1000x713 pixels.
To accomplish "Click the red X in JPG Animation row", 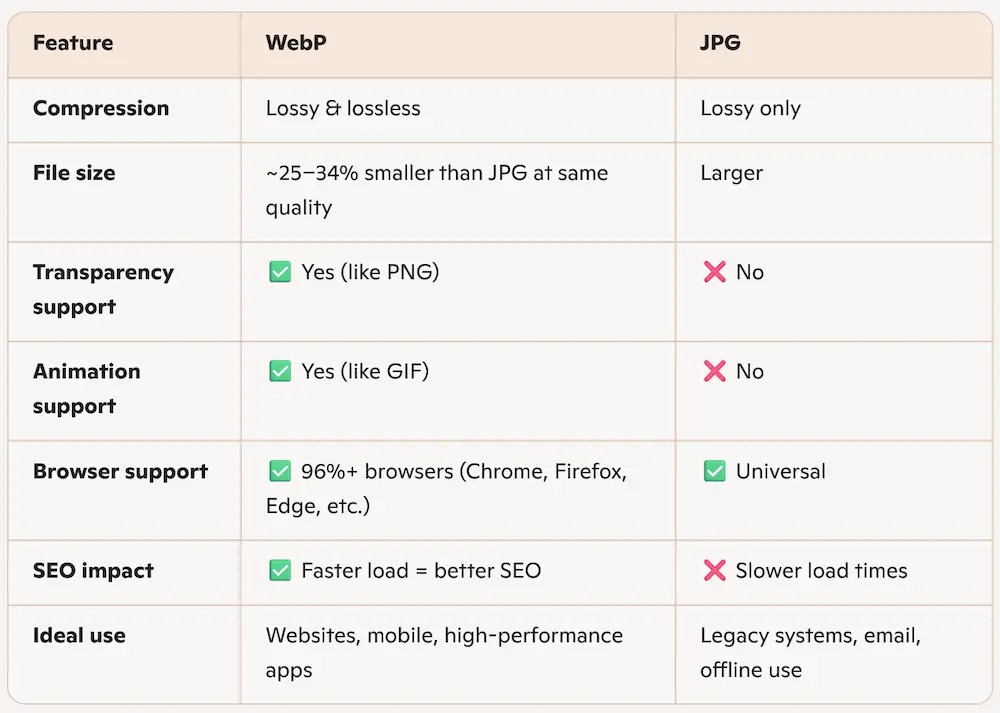I will pos(714,371).
